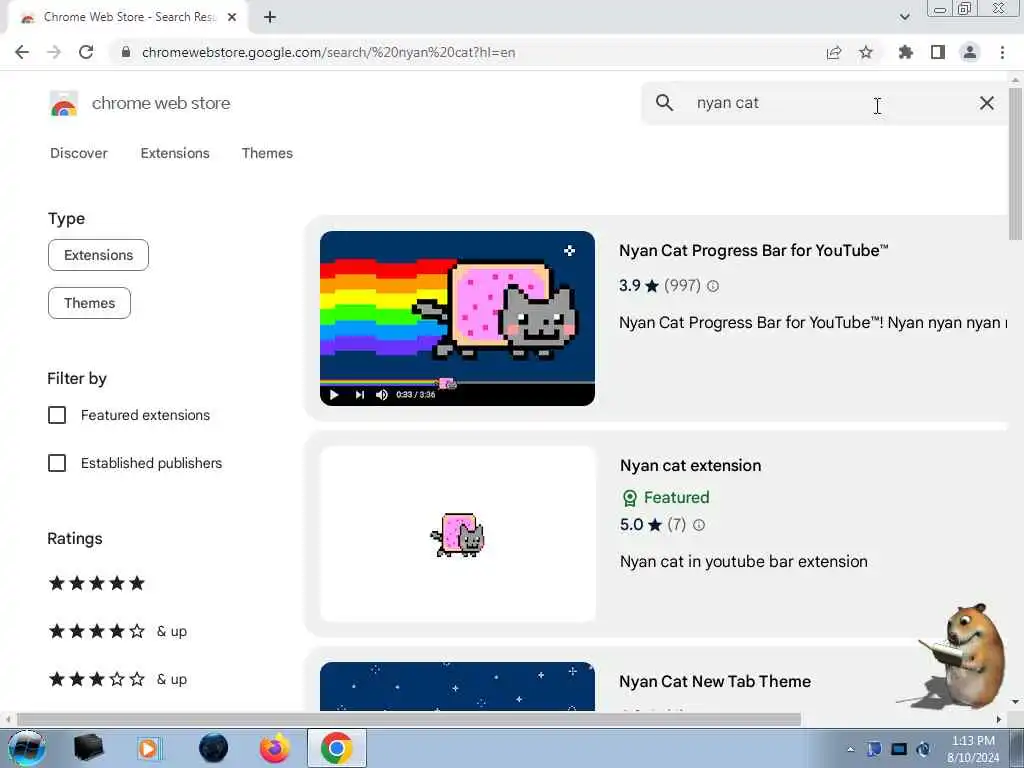Open the Windows Start menu
The width and height of the screenshot is (1024, 768).
pos(26,748)
